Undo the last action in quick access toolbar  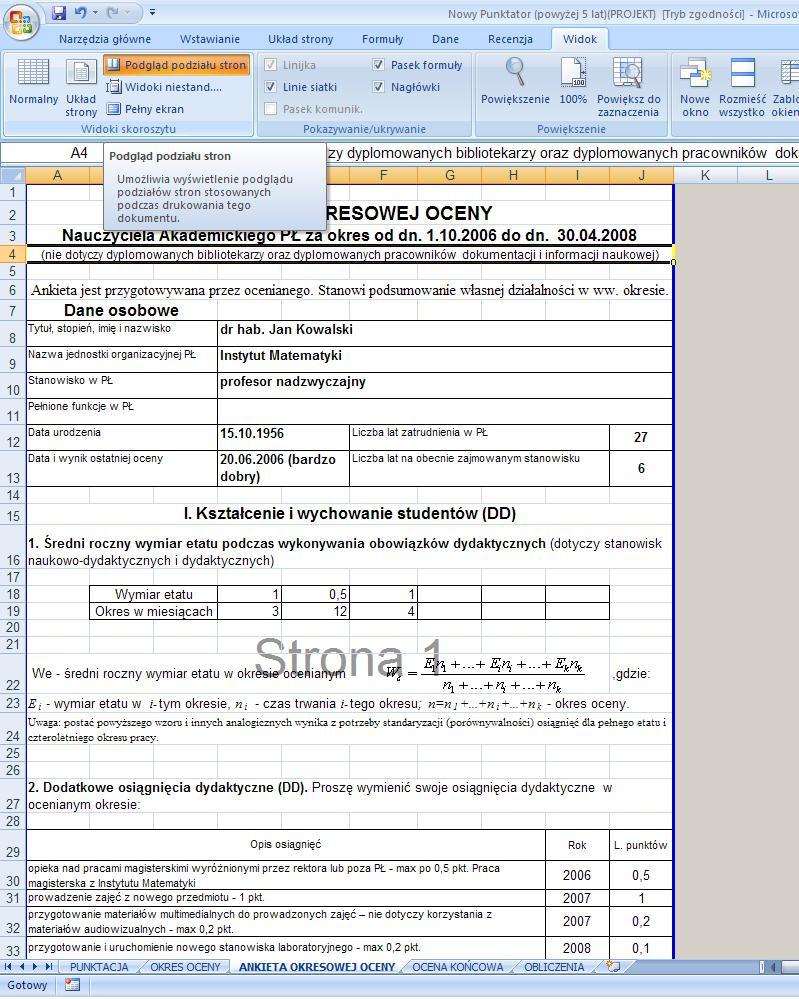tap(80, 13)
